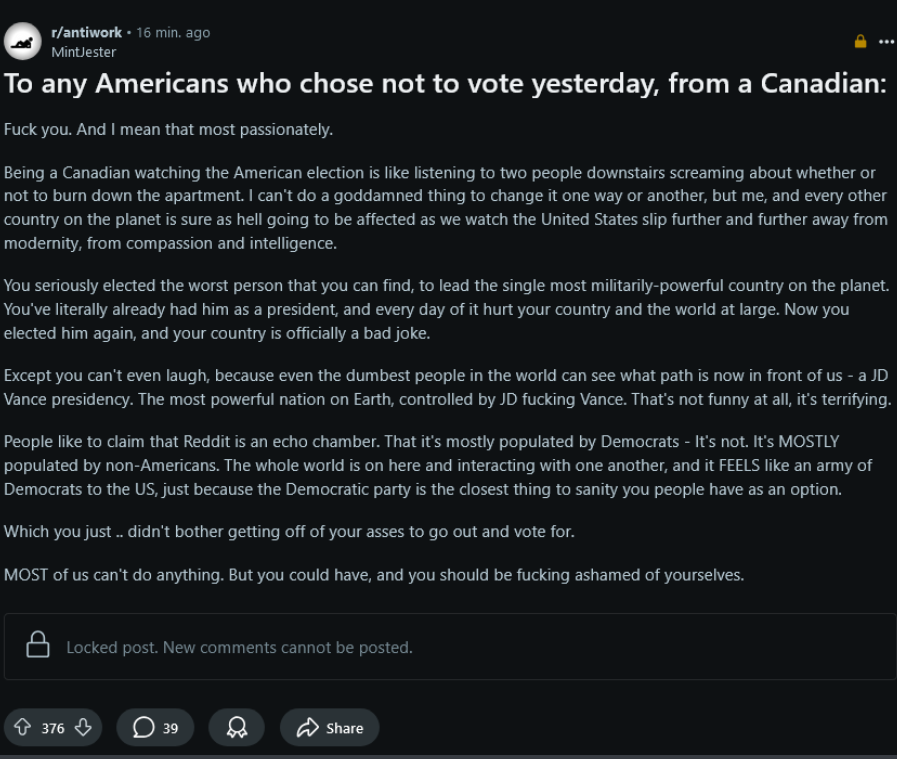Viewport: 897px width, 759px height.
Task: Open the 39 comments via speech bubble
Action: (155, 728)
